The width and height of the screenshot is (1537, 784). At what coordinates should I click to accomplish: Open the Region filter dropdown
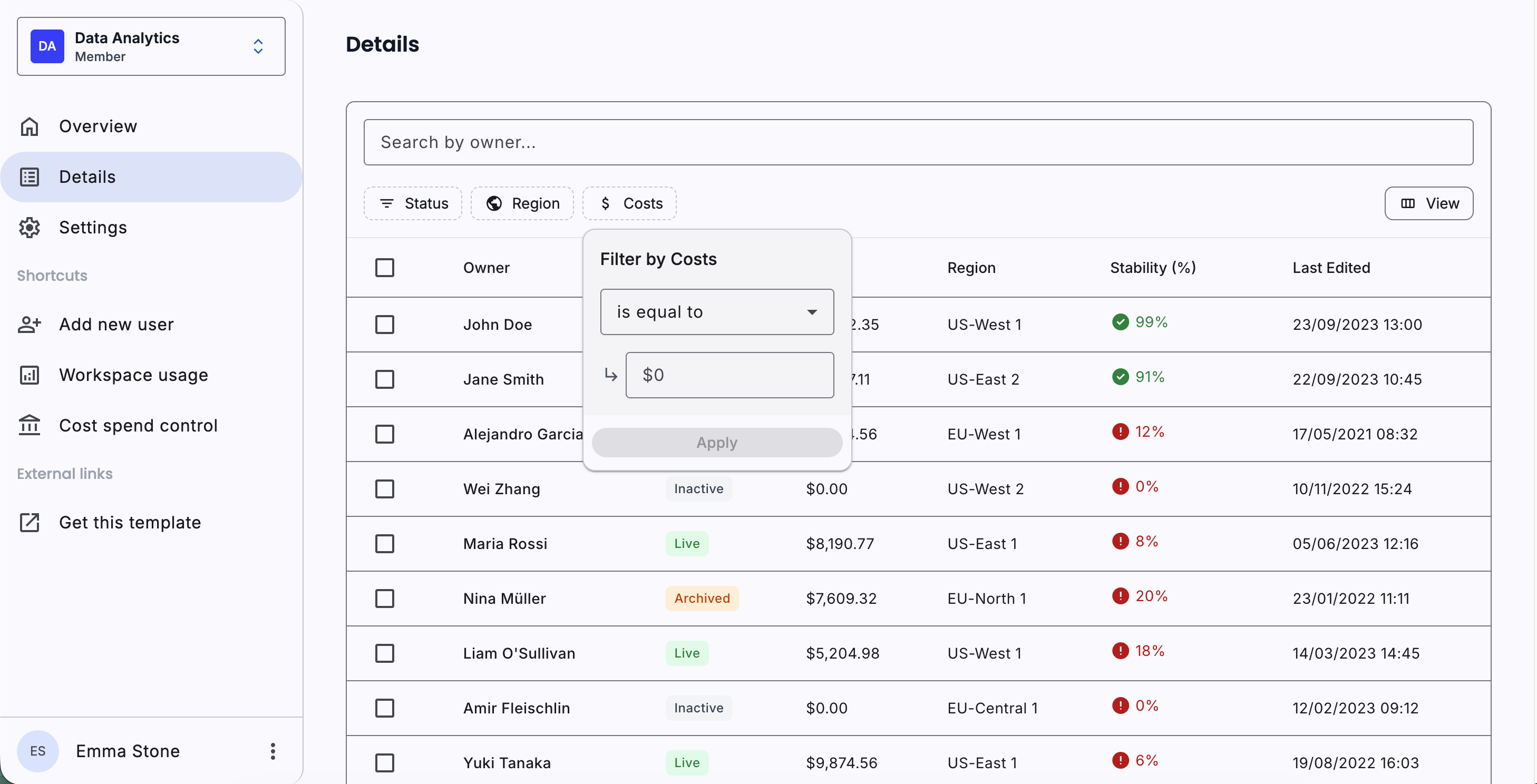522,203
